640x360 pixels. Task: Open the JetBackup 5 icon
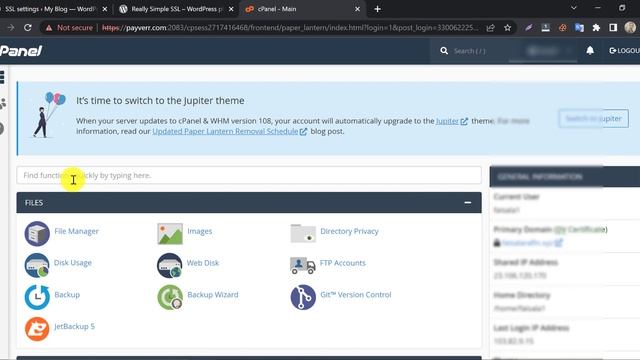point(37,329)
